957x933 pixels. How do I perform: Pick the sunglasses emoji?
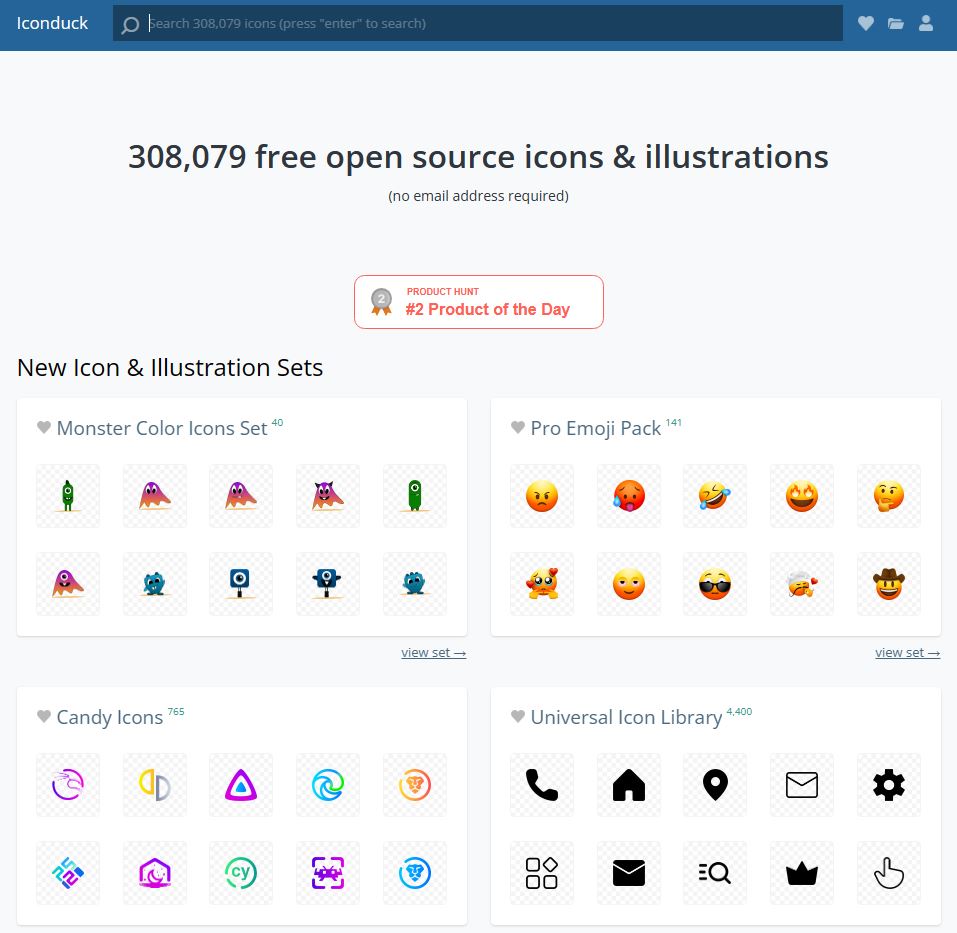click(x=715, y=584)
